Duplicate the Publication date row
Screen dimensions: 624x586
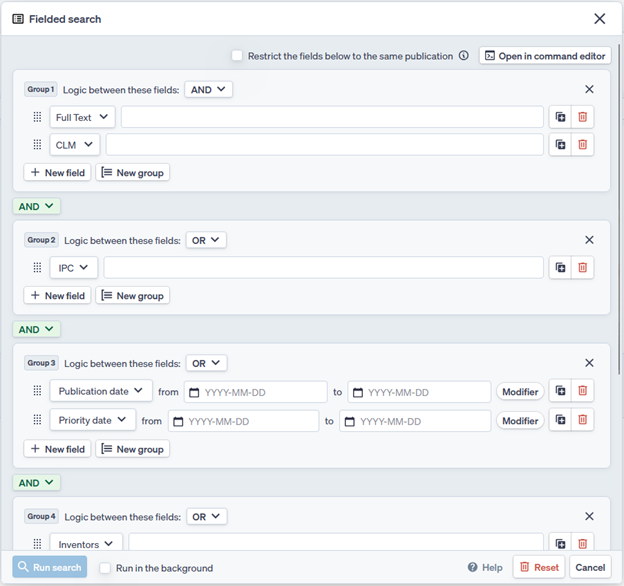point(561,392)
